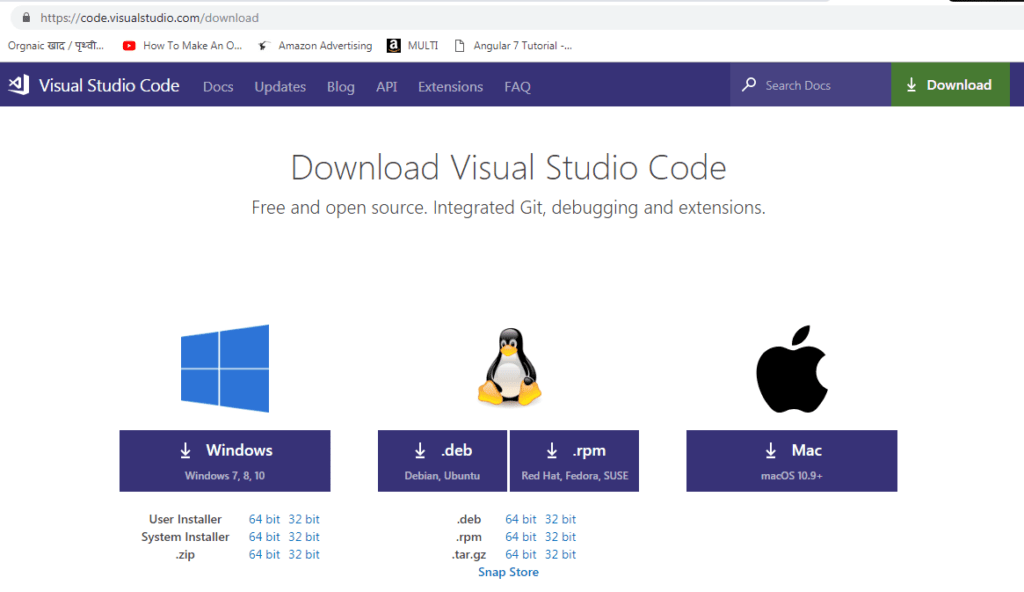Download the .deb package for Debian, Ubuntu
Image resolution: width=1024 pixels, height=592 pixels.
tap(442, 460)
